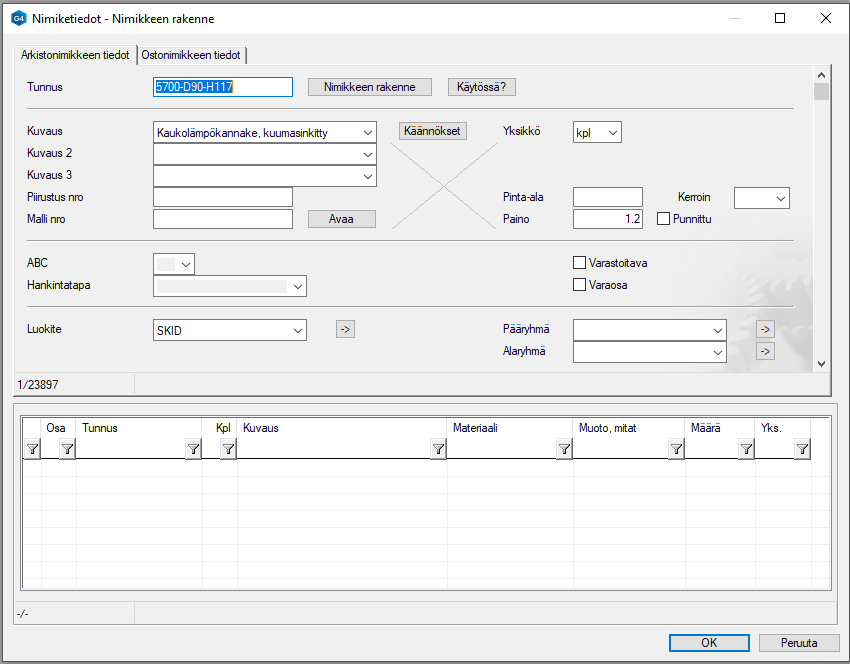Click the Nimikkeen rakenne button
The image size is (850, 664).
click(x=369, y=87)
